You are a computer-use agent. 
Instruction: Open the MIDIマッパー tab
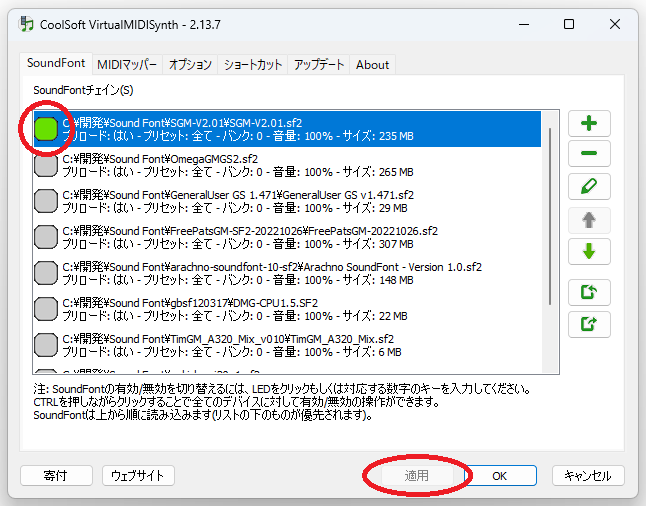[127, 65]
